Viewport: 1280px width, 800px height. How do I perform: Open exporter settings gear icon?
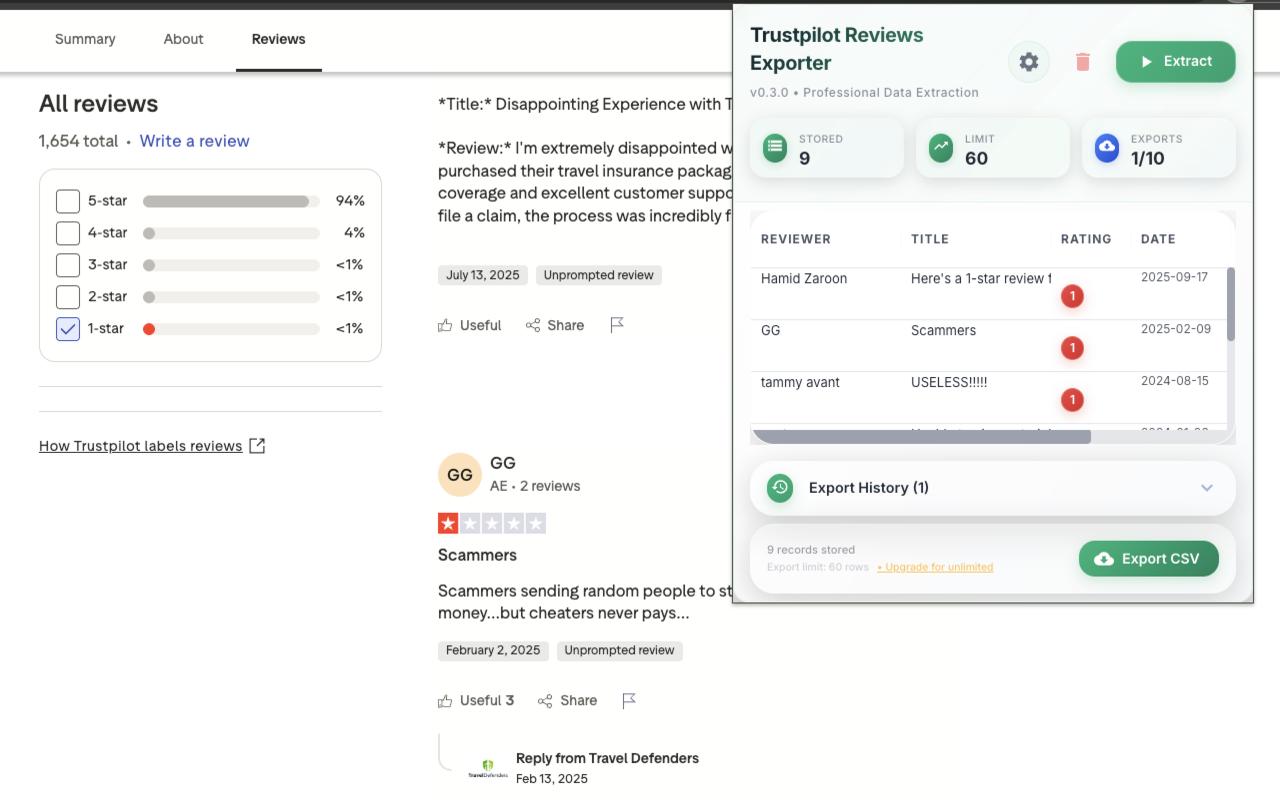tap(1029, 62)
